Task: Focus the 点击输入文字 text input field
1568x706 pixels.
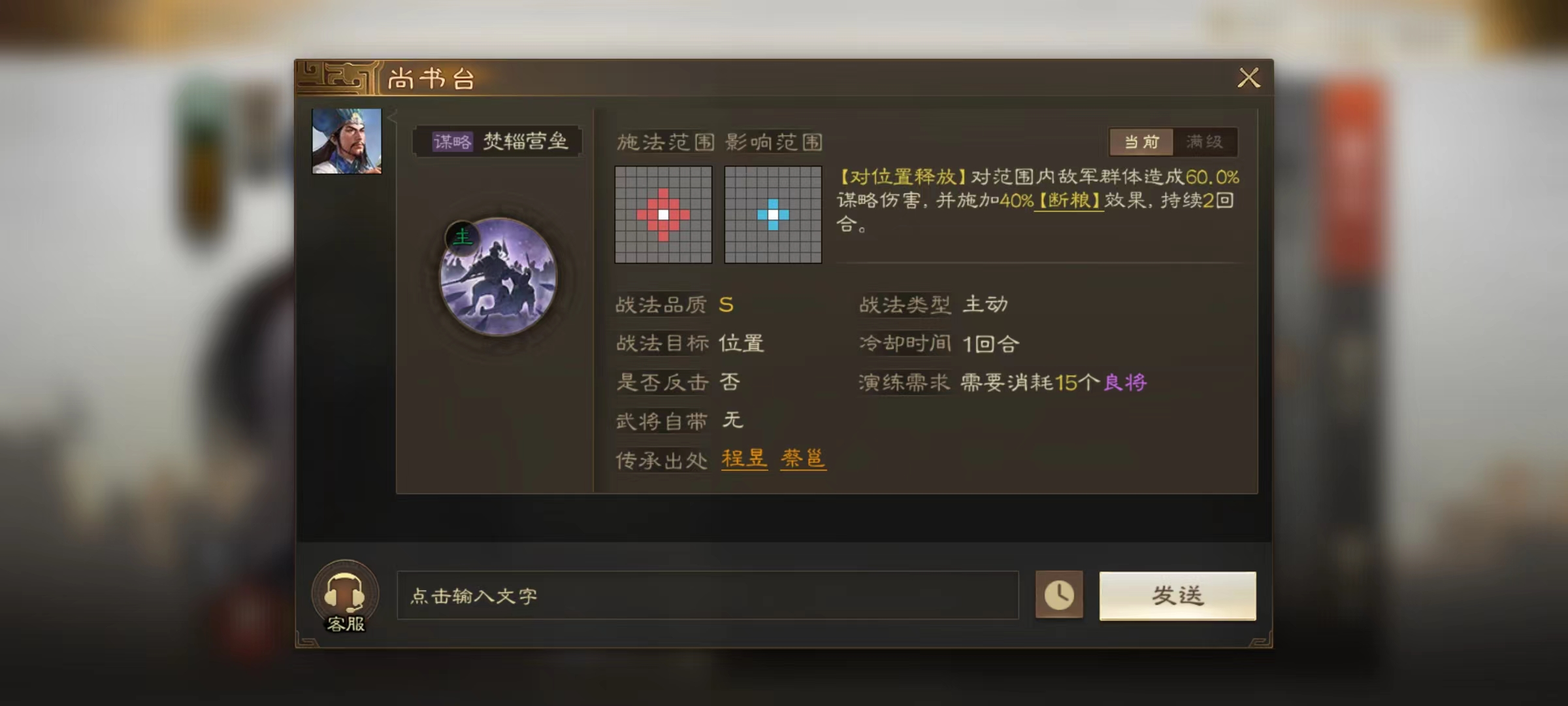Action: [x=708, y=596]
